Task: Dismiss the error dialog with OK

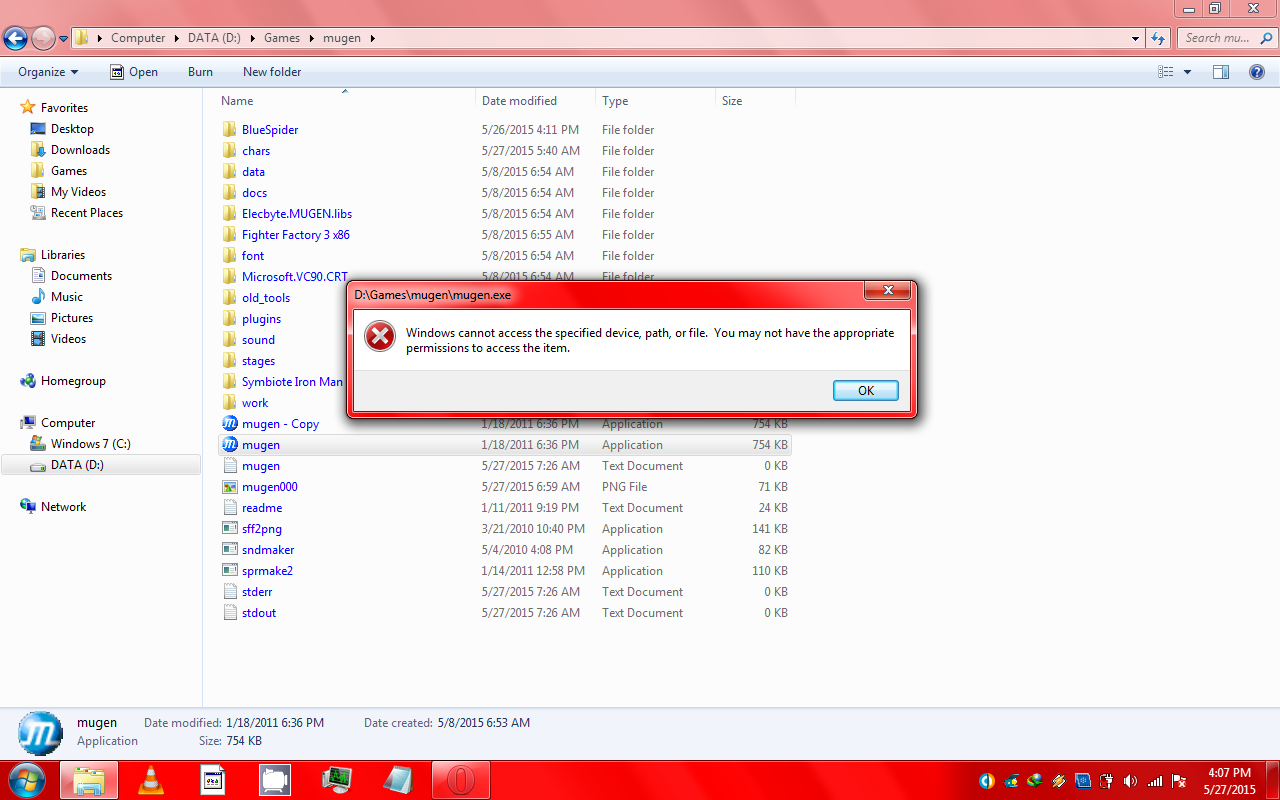Action: pos(866,391)
